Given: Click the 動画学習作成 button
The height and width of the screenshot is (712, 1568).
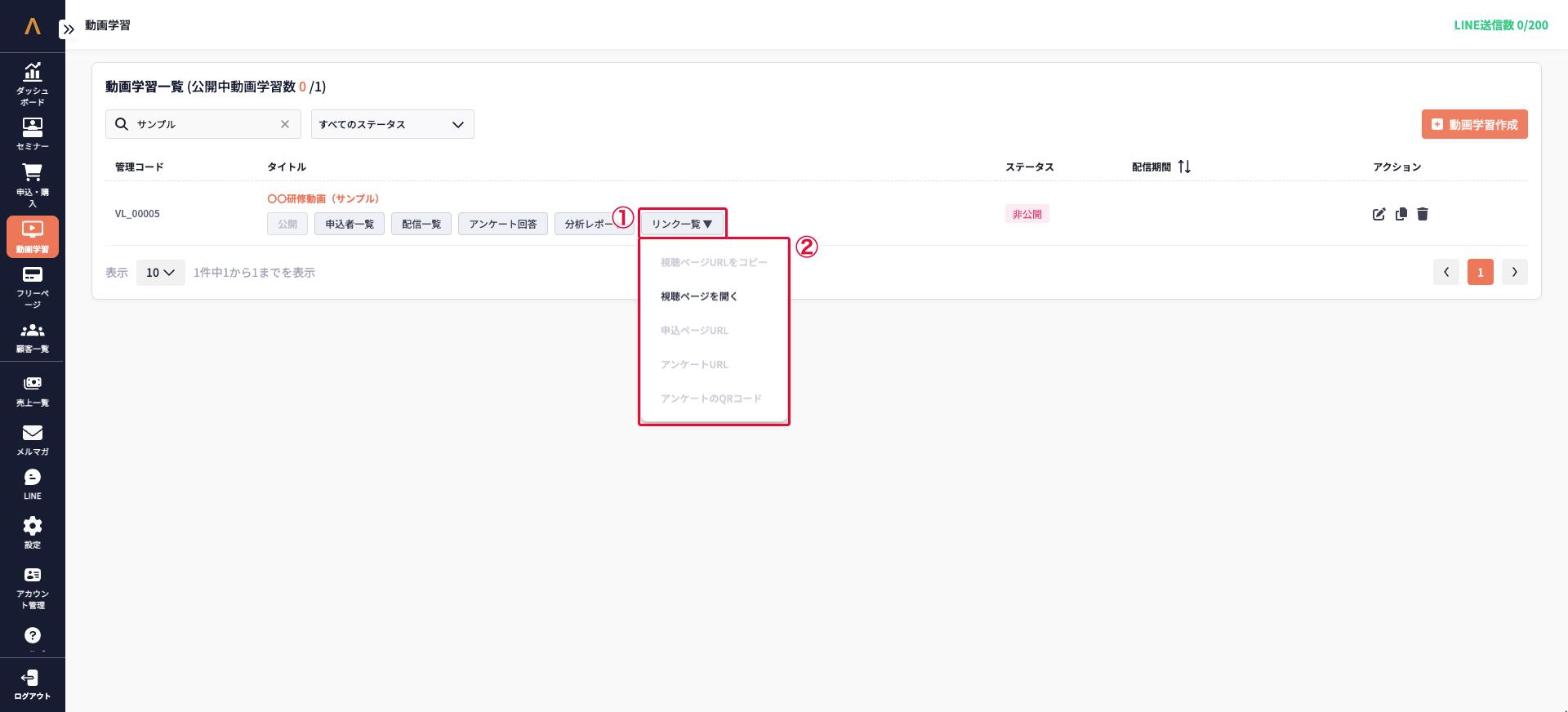Looking at the screenshot, I should [1474, 124].
